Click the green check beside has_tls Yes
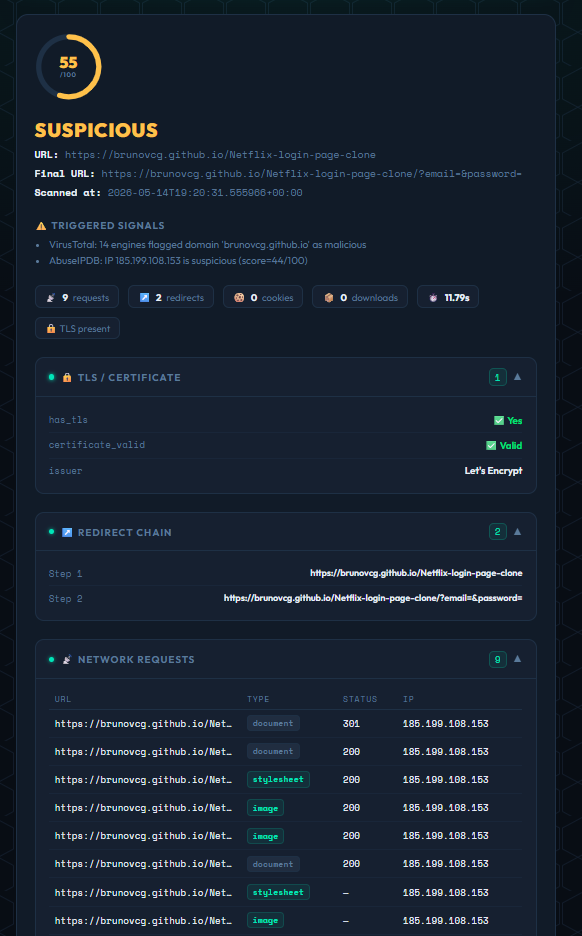The height and width of the screenshot is (936, 582). pyautogui.click(x=499, y=420)
